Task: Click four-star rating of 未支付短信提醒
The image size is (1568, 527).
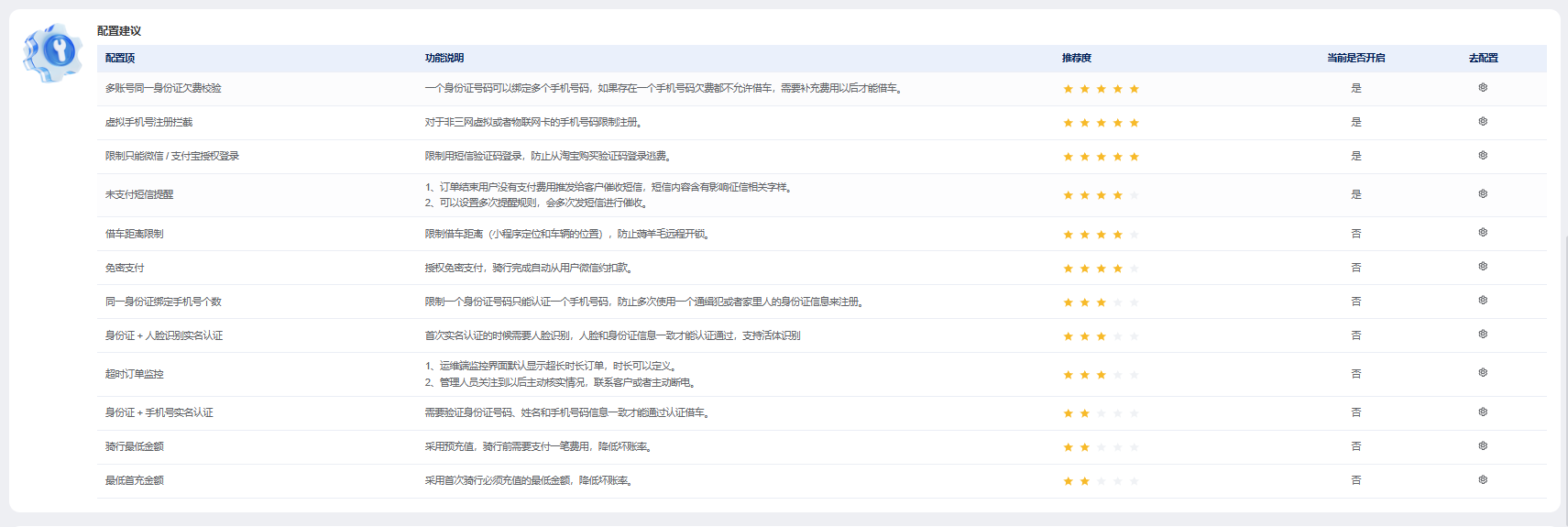Action: coord(1101,195)
